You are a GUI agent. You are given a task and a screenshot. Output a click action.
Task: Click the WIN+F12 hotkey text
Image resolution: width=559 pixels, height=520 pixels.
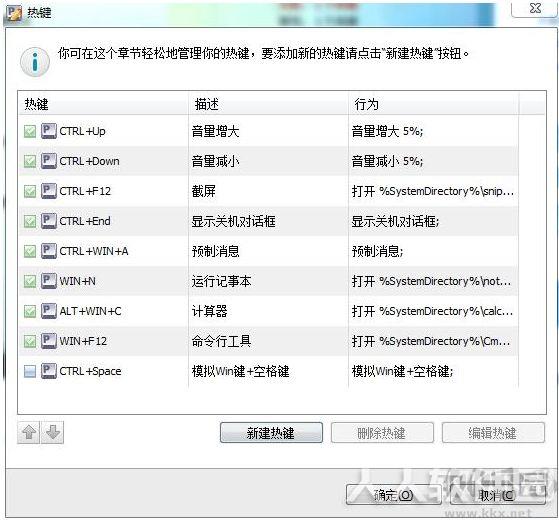click(83, 341)
